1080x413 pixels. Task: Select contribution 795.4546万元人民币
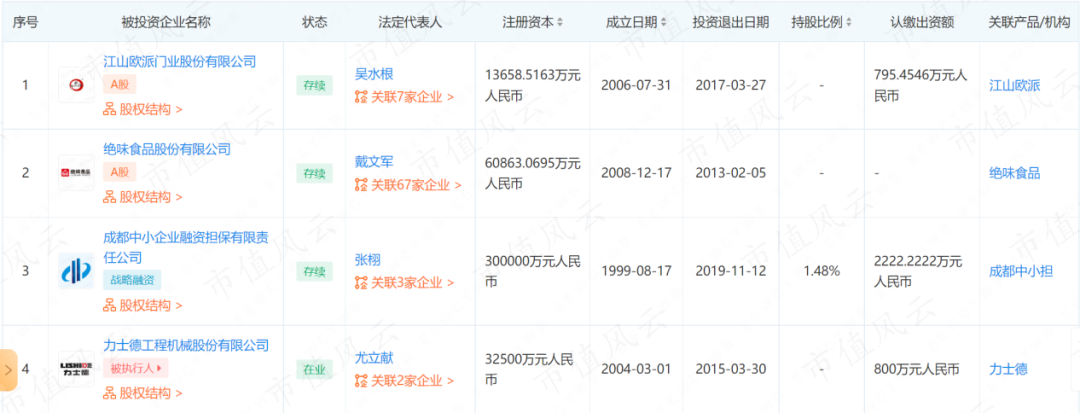(921, 85)
